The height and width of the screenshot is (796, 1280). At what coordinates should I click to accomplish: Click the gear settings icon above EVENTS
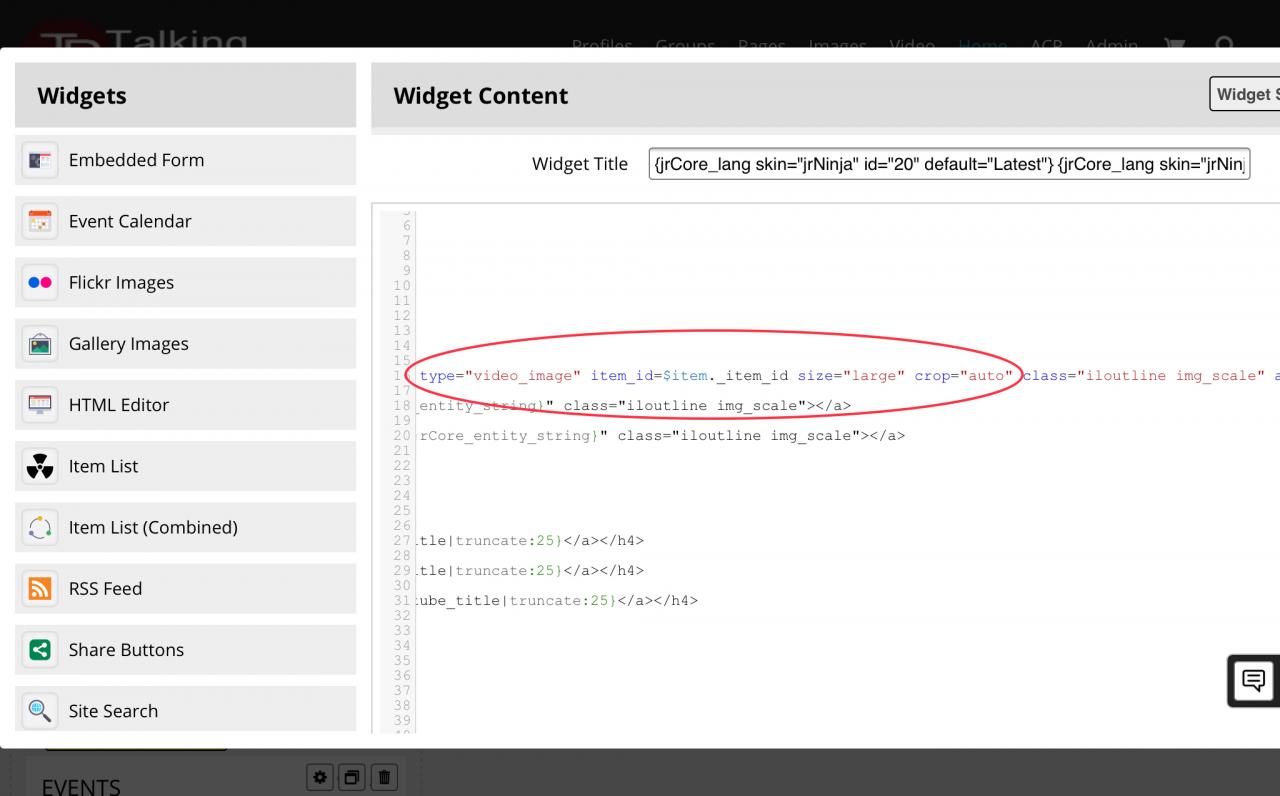(x=319, y=777)
